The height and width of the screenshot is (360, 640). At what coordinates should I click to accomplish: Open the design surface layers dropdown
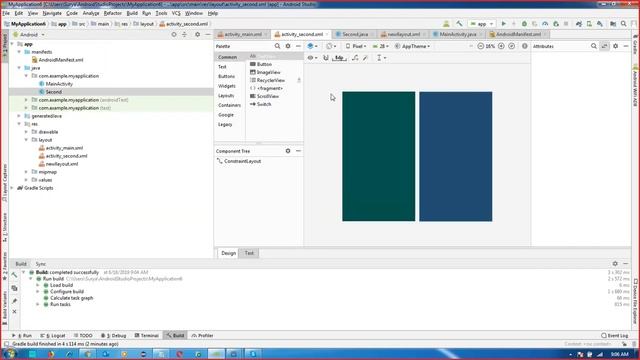pyautogui.click(x=313, y=46)
